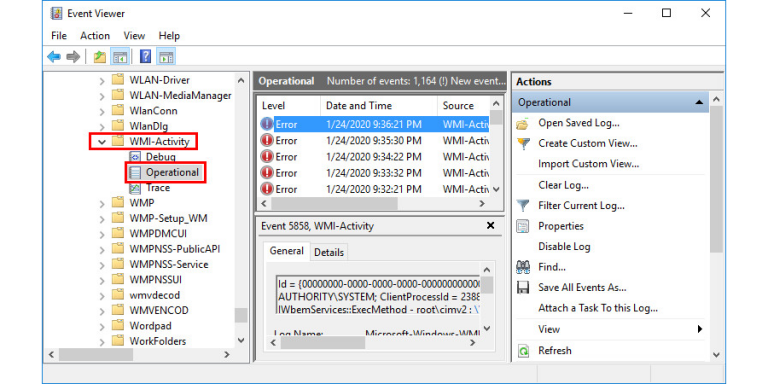The image size is (768, 384).
Task: Close the Event 5858 preview pane
Action: point(490,226)
